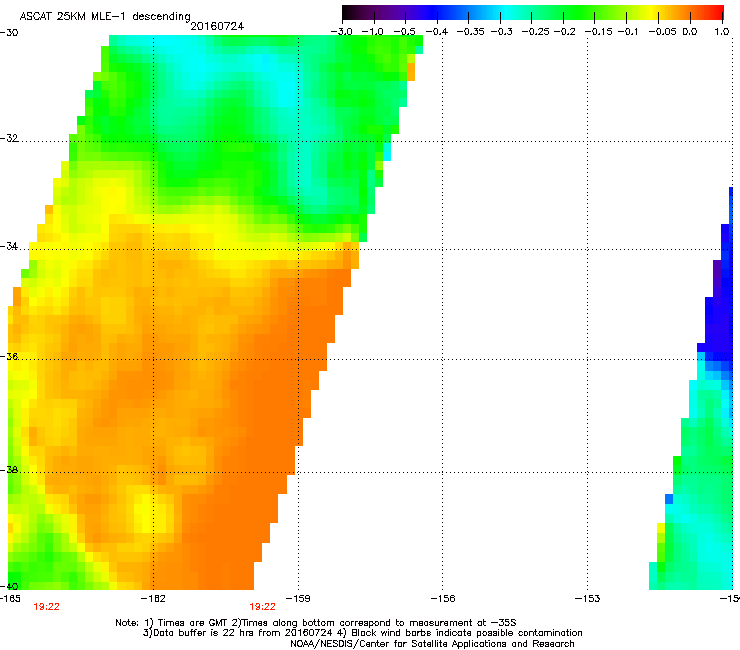Click the latitude label "-30"
Image resolution: width=740 pixels, height=650 pixels.
click(9, 33)
